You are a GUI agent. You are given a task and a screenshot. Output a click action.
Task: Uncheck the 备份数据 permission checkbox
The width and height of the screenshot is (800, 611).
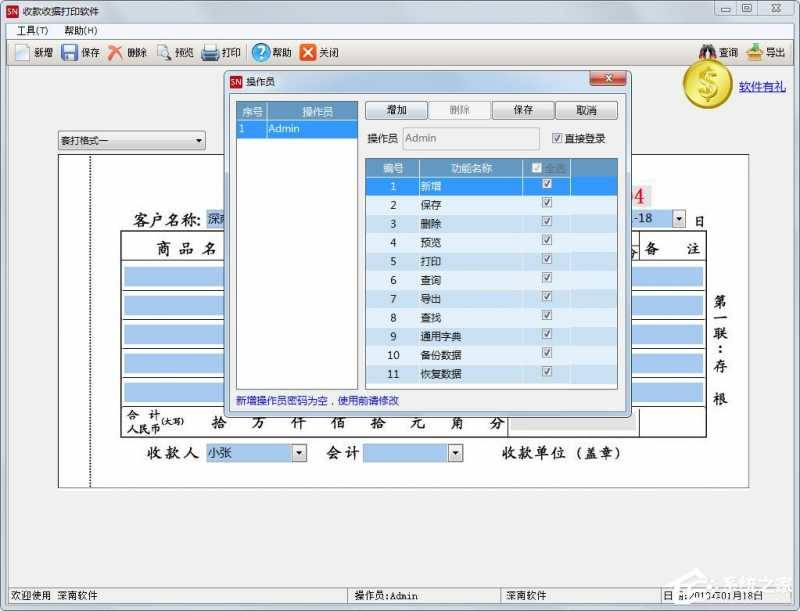[x=546, y=354]
